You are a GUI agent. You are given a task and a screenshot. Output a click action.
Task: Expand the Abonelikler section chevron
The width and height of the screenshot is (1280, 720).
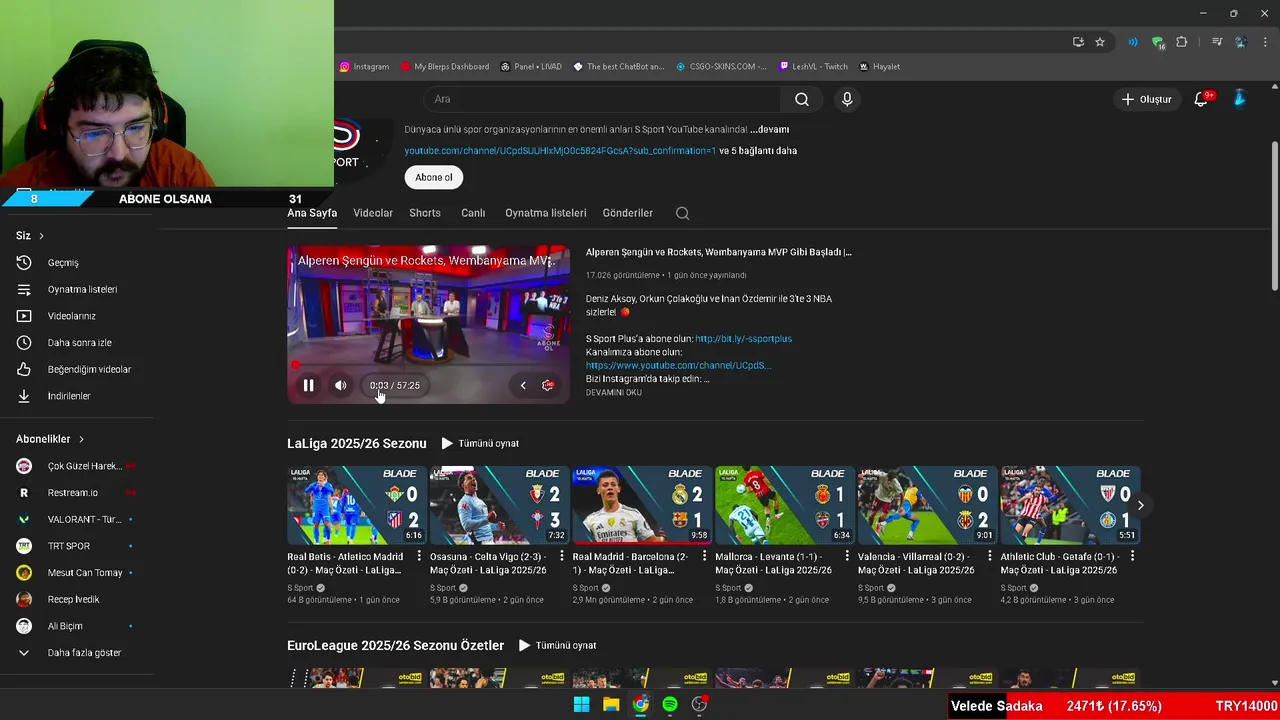[x=81, y=439]
